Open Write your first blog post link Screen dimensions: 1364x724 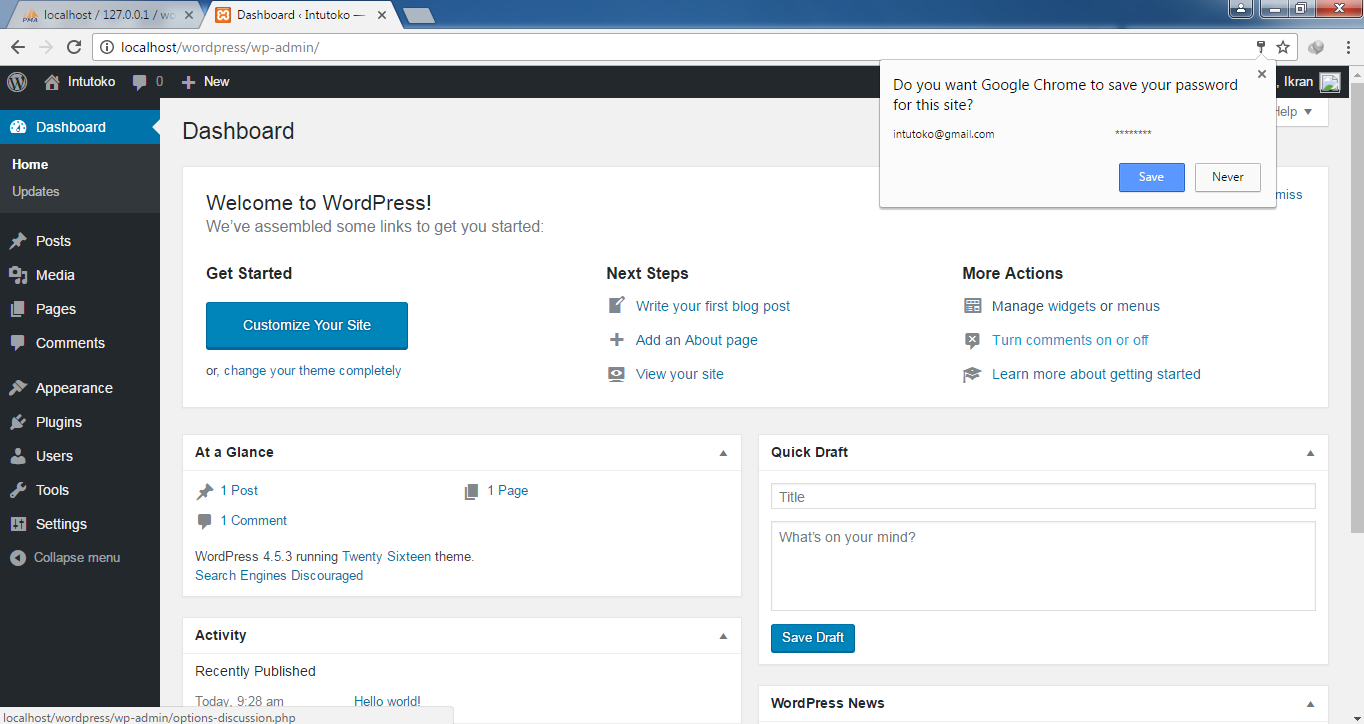[x=713, y=306]
